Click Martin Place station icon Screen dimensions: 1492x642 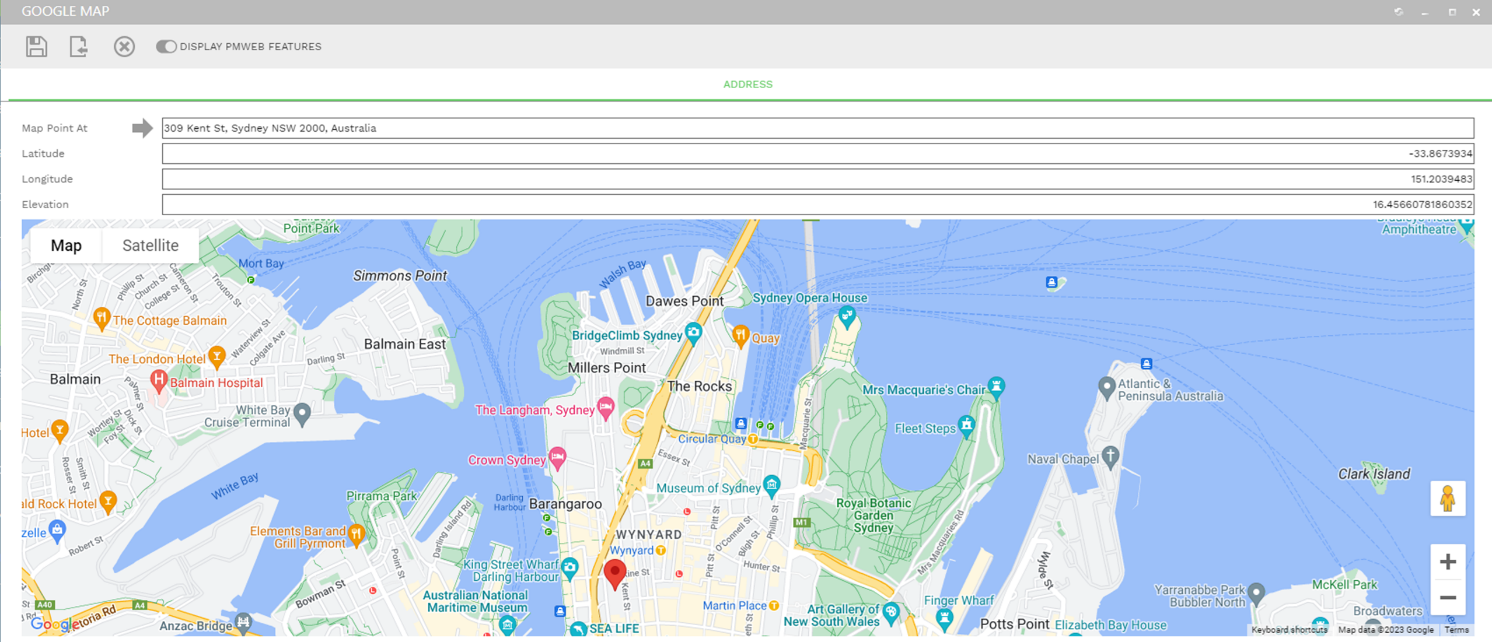(774, 605)
